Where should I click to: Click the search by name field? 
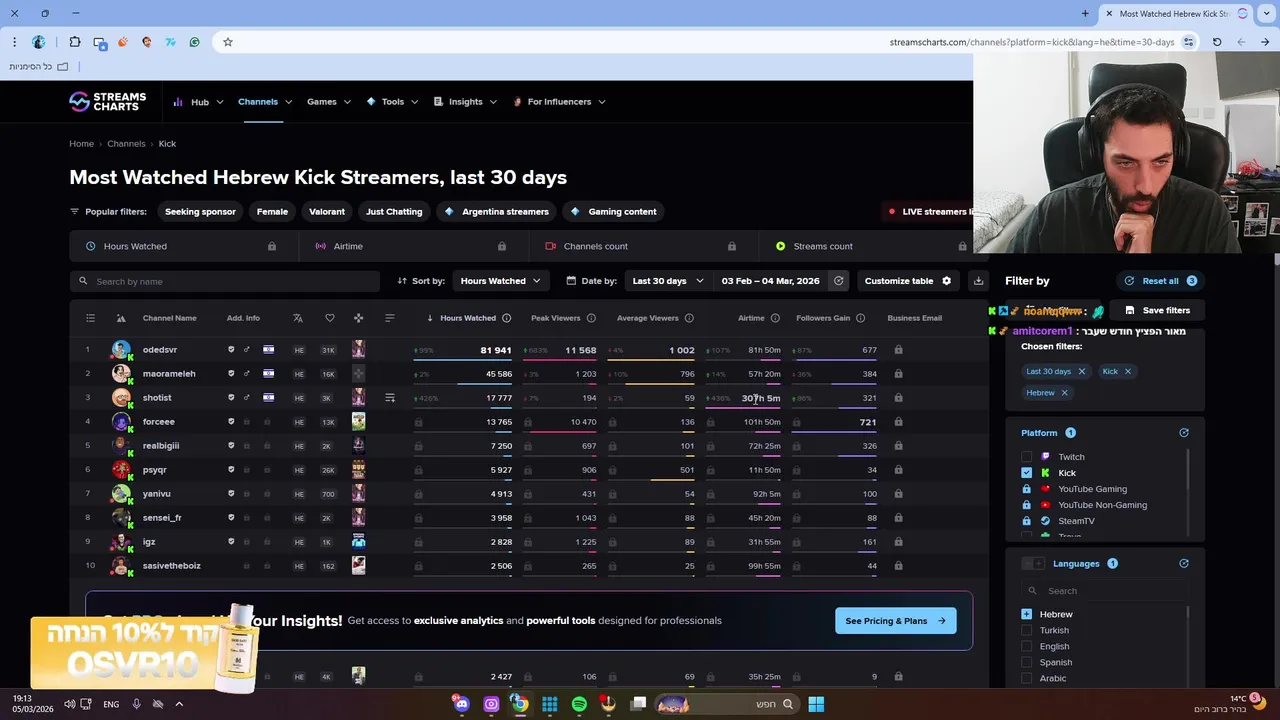[x=225, y=281]
